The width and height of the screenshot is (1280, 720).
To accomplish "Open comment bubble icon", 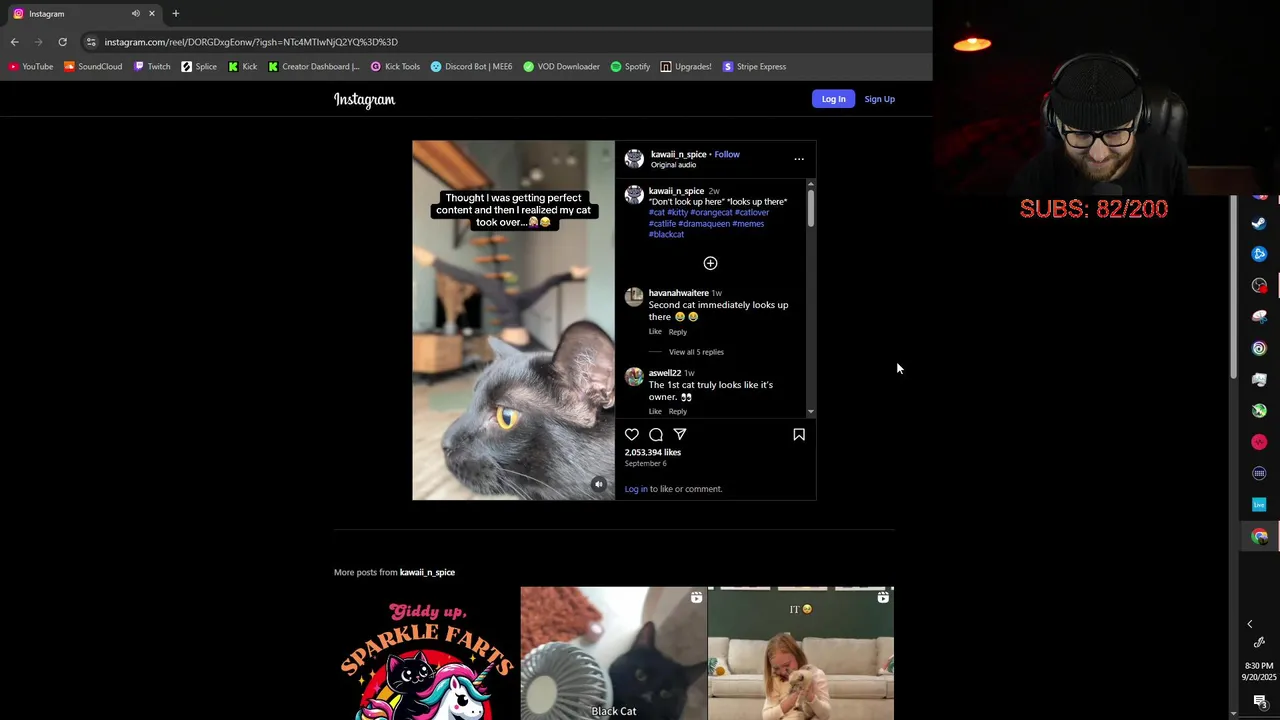I will (x=656, y=434).
